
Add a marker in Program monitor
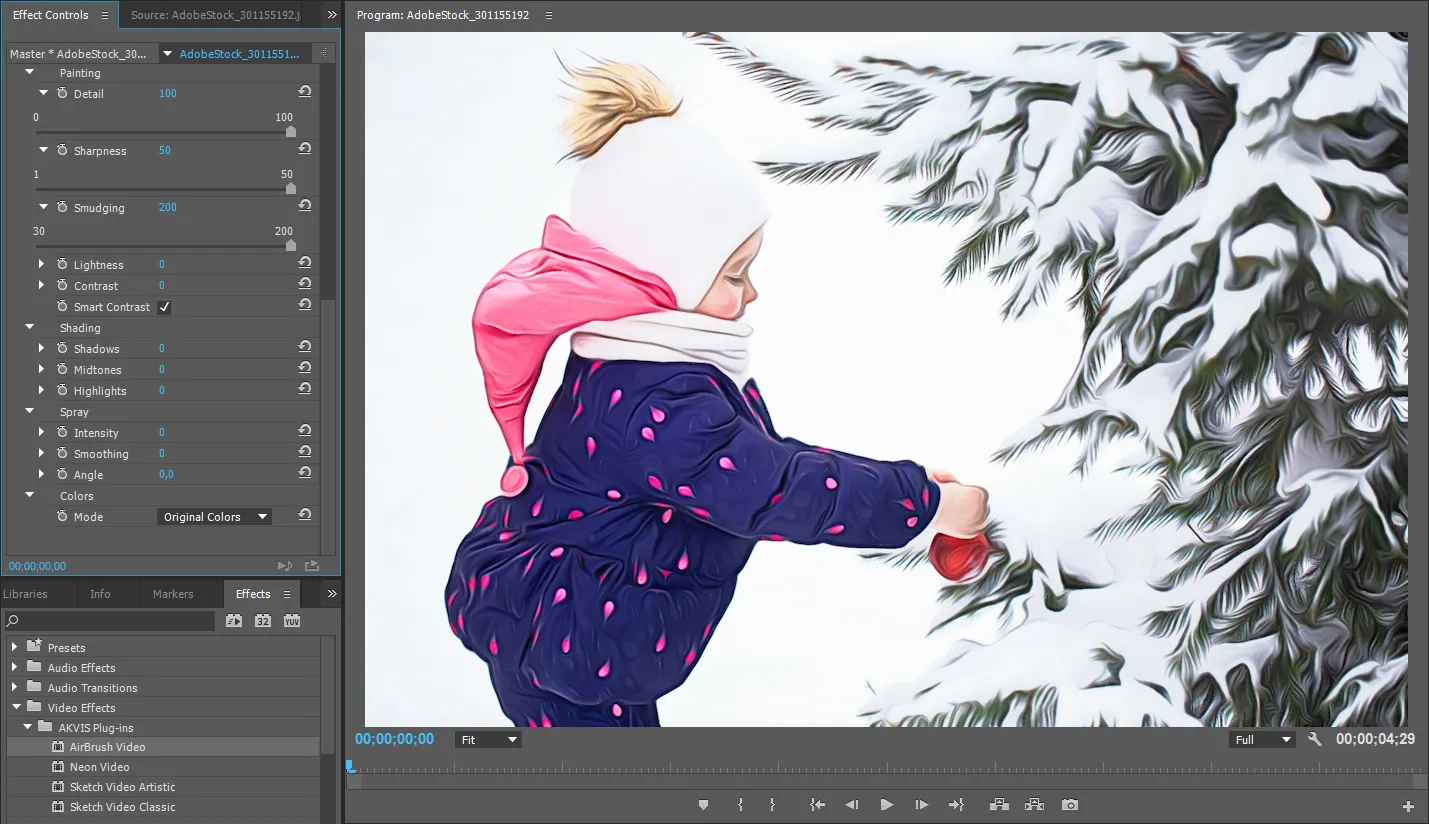coord(703,805)
